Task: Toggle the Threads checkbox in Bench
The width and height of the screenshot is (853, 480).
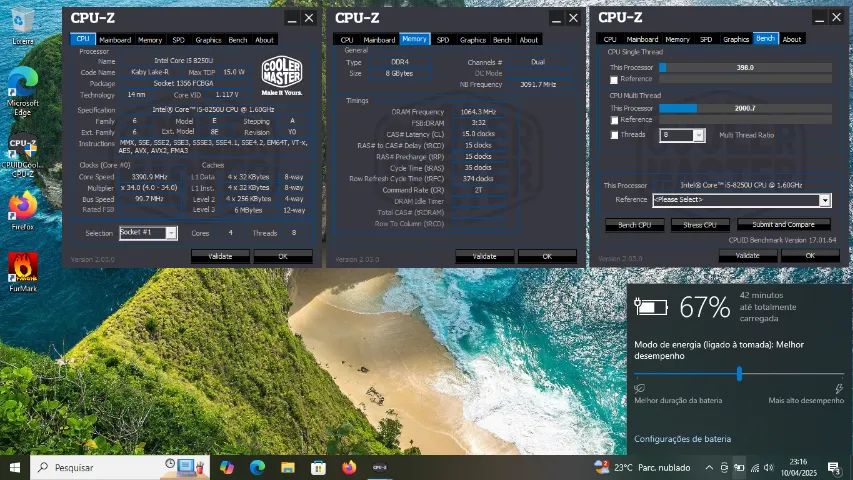Action: click(x=614, y=135)
